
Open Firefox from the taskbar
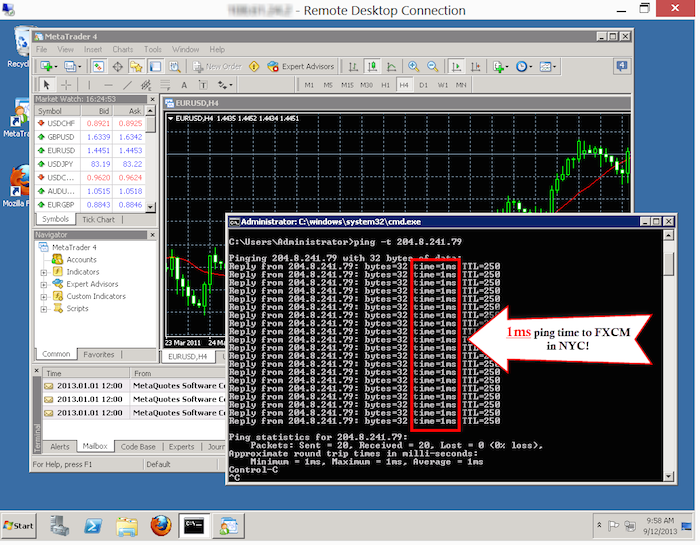click(161, 526)
